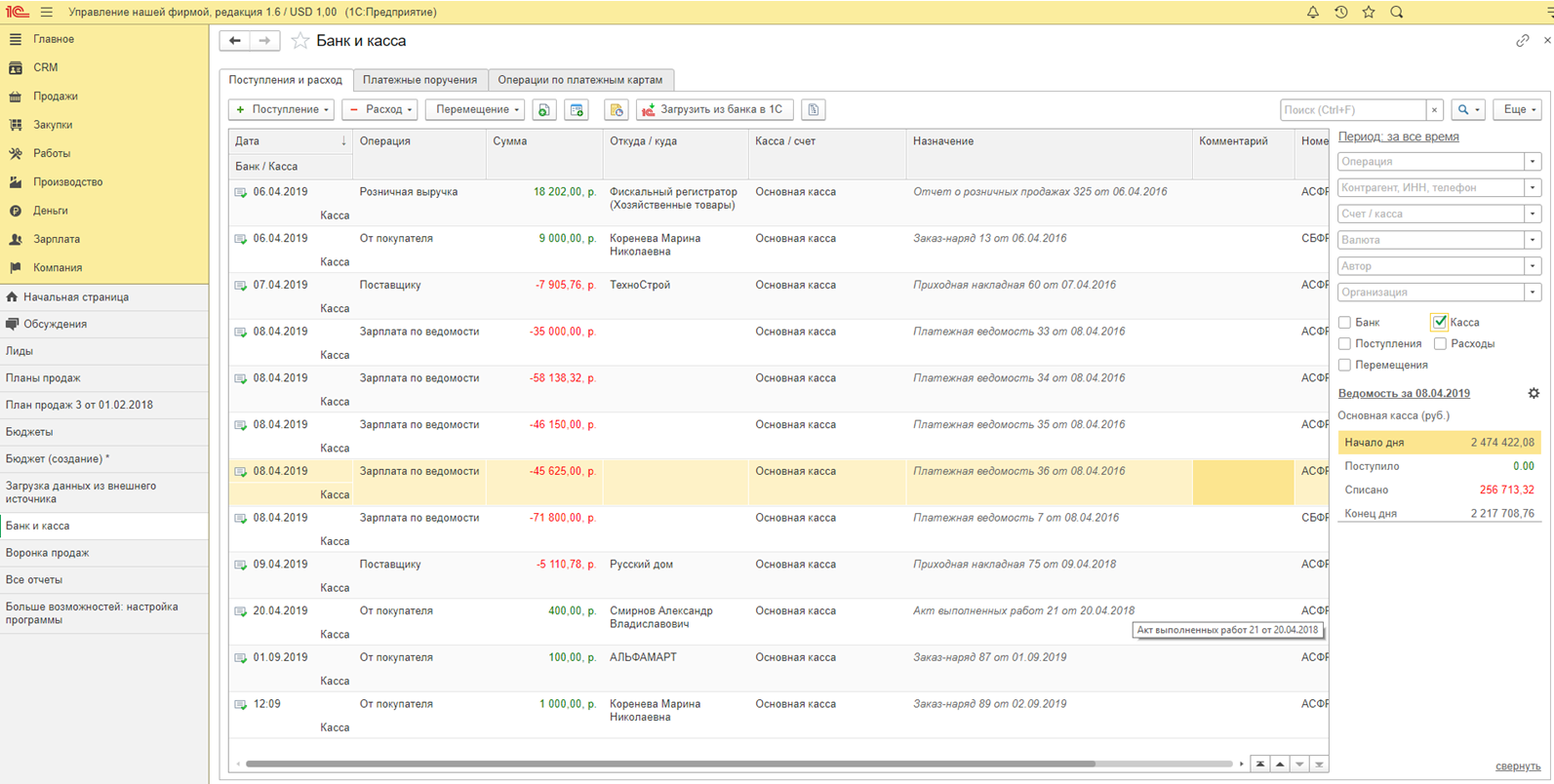The image size is (1554, 784).
Task: Click the Период: за все время link
Action: [1398, 137]
